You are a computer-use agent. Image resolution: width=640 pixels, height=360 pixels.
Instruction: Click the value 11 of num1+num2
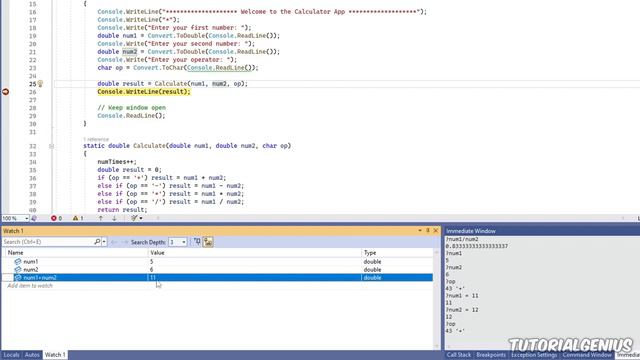[x=152, y=278]
